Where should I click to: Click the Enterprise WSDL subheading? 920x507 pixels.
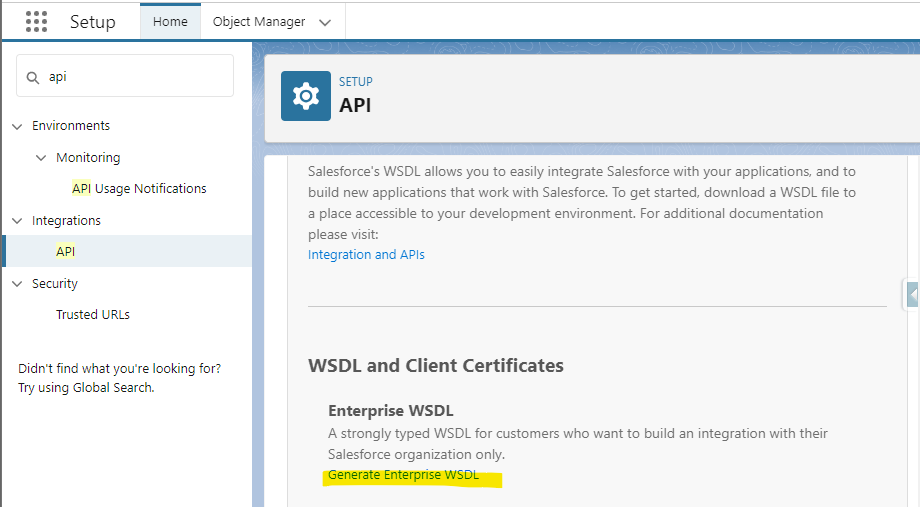391,411
